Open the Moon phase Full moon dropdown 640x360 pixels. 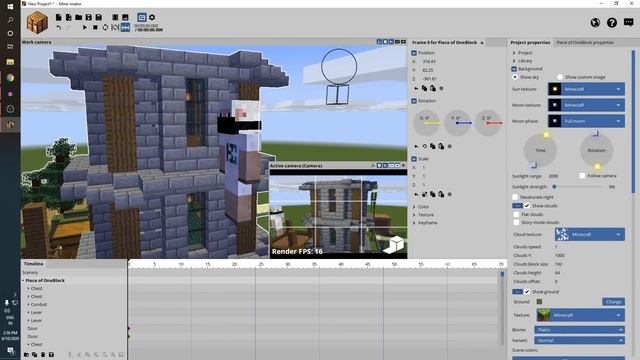coord(586,121)
